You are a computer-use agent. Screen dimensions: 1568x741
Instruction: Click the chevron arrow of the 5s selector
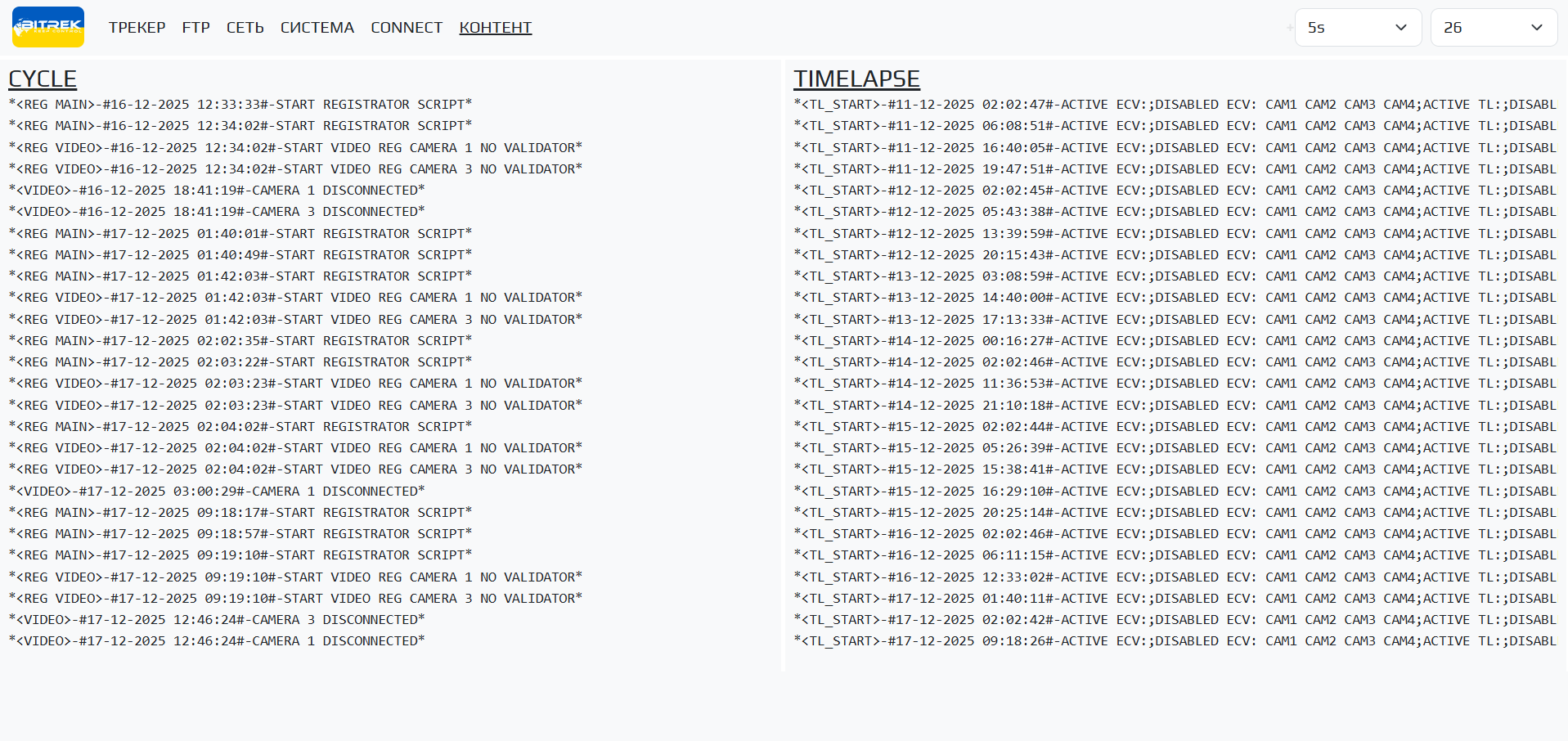pos(1401,28)
